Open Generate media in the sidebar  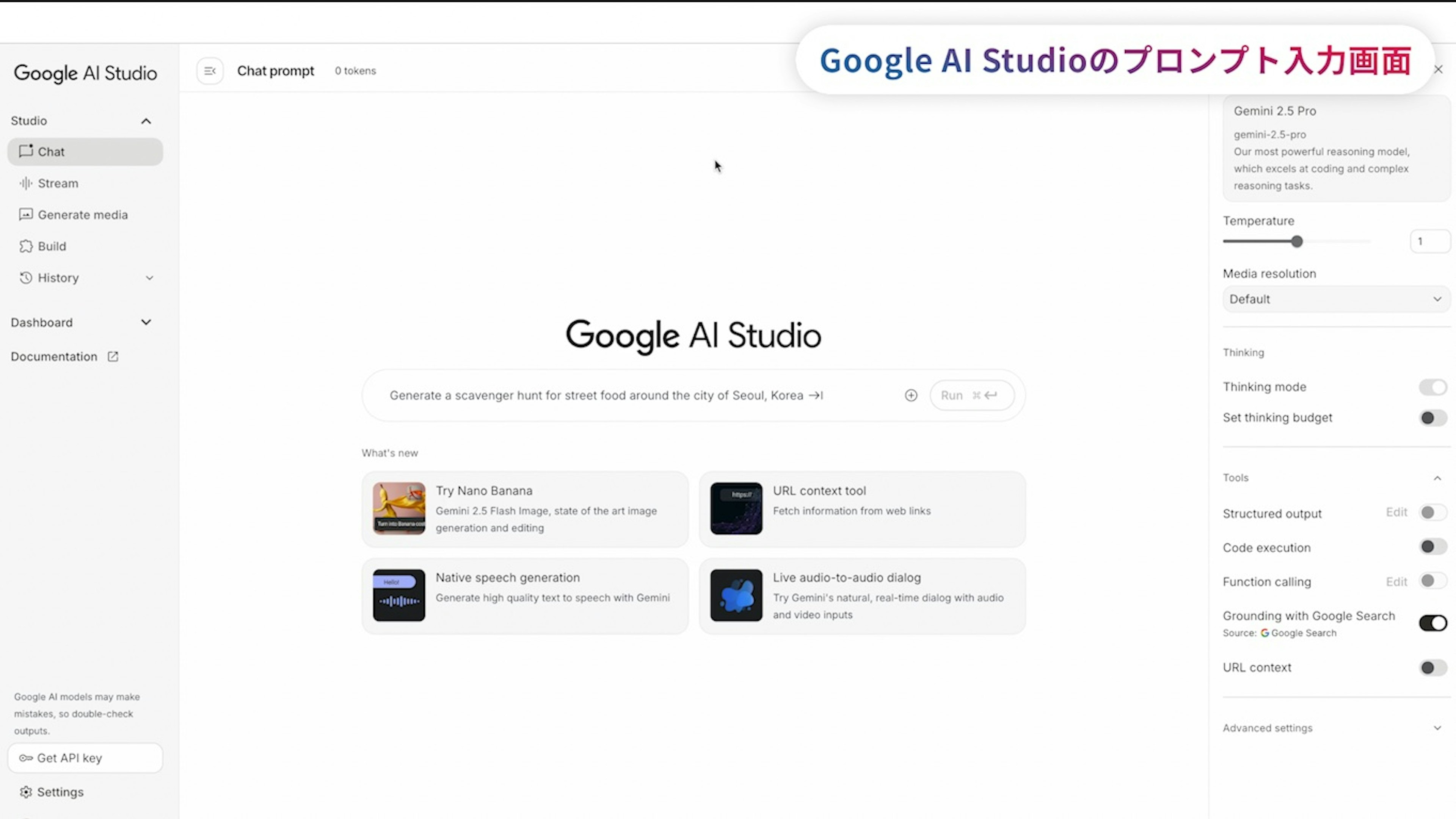83,215
